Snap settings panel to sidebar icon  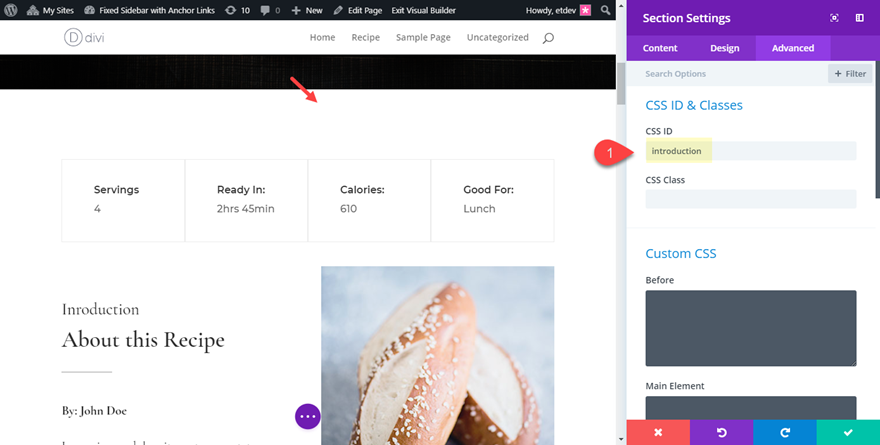coord(859,18)
